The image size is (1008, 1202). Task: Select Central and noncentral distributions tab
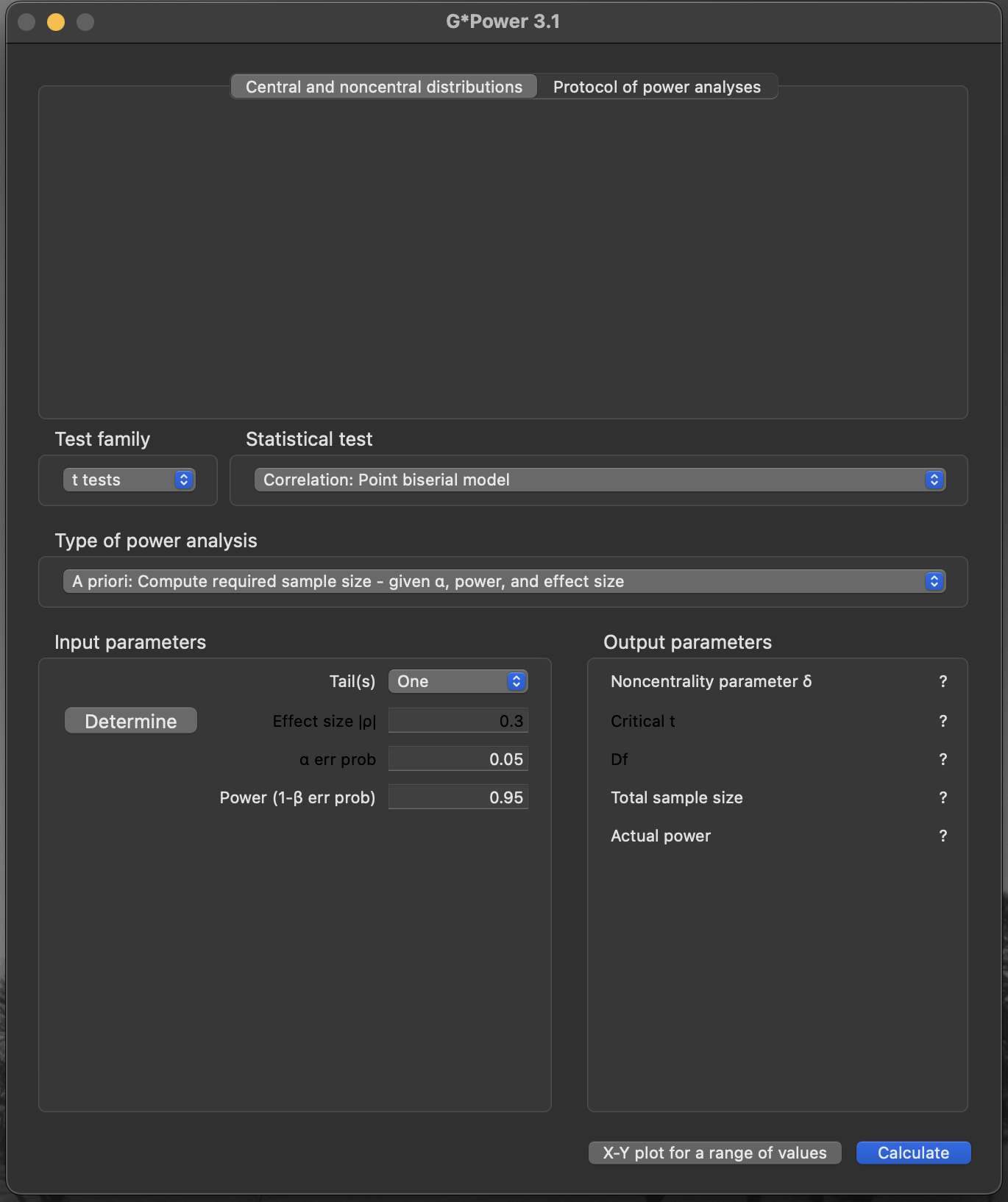coord(383,87)
